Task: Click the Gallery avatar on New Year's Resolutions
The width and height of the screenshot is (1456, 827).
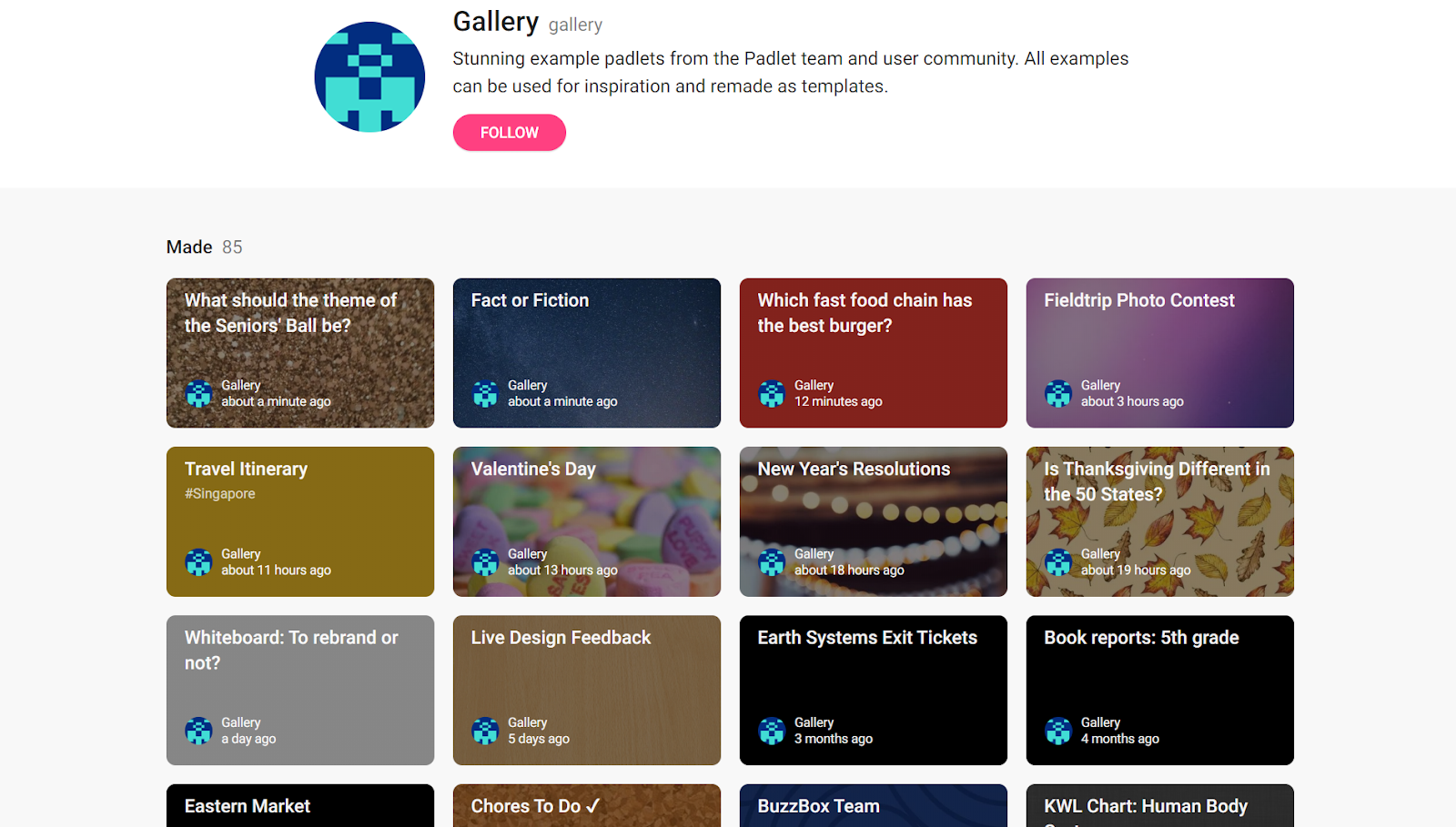Action: pyautogui.click(x=771, y=561)
